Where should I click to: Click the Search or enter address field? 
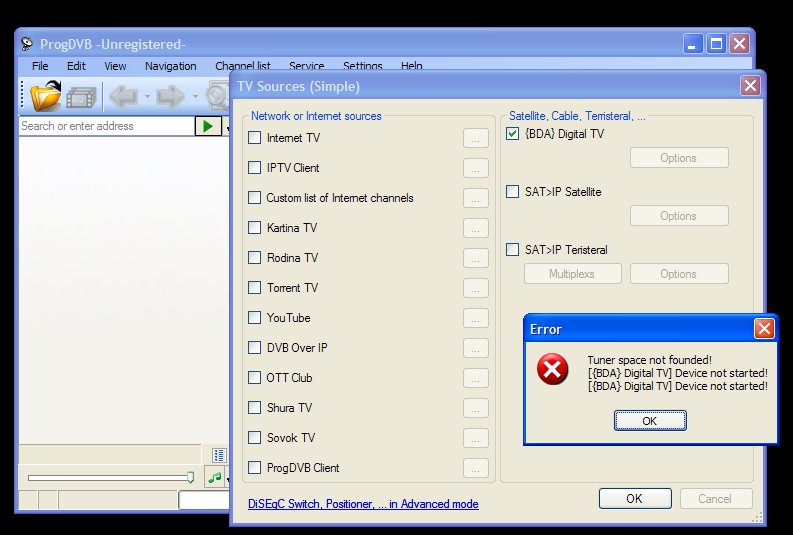coord(105,126)
